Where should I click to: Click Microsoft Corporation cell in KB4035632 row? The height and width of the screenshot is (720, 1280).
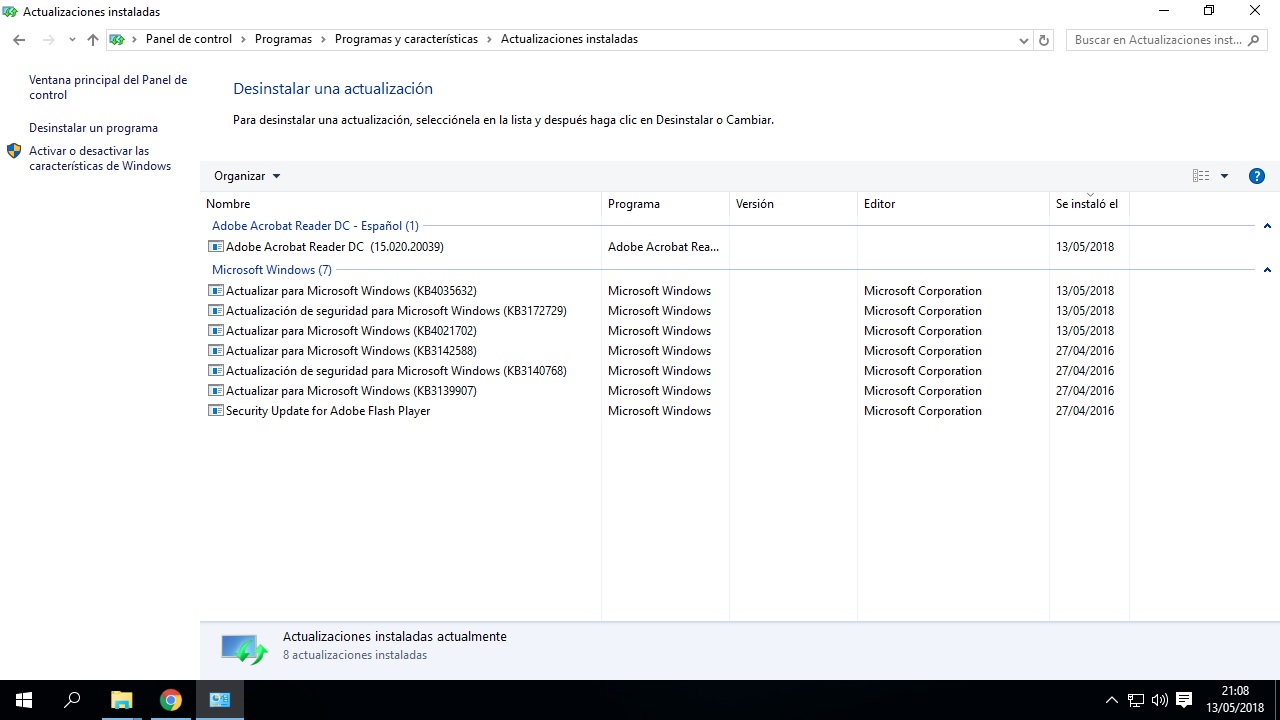point(923,291)
